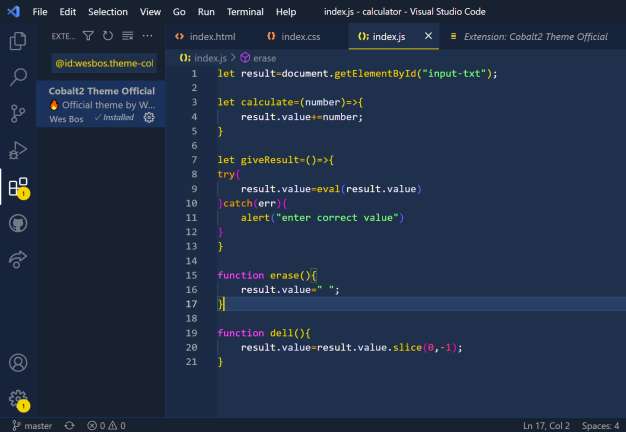Synchronize changes in status bar
The height and width of the screenshot is (432, 626).
[69, 426]
